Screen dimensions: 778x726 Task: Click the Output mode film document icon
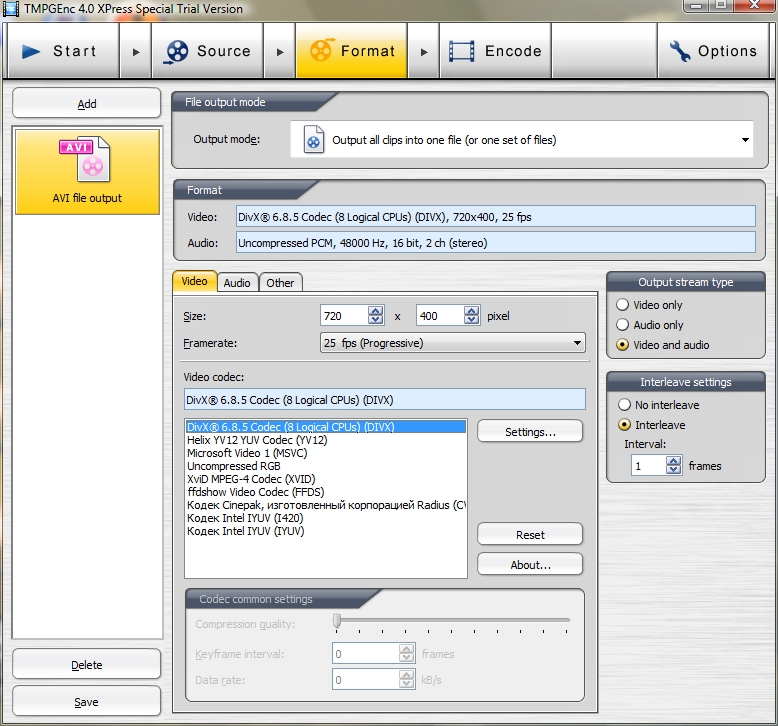314,139
